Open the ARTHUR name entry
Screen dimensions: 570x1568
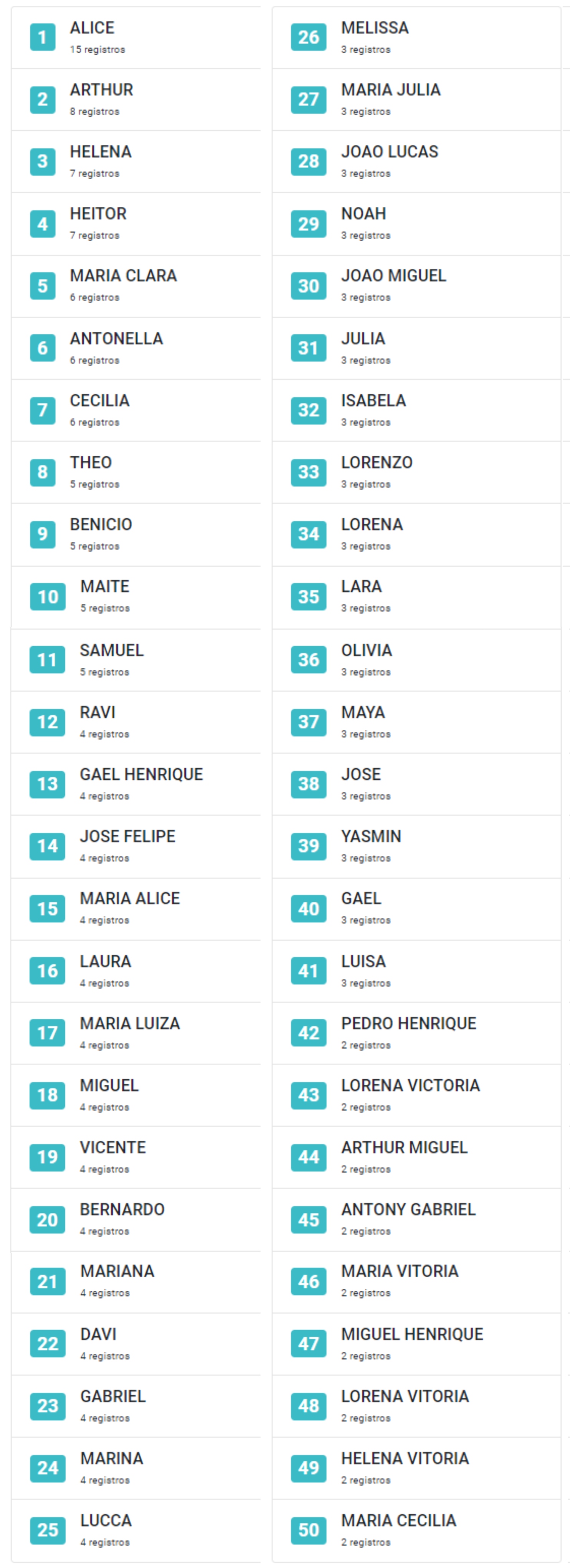point(101,90)
